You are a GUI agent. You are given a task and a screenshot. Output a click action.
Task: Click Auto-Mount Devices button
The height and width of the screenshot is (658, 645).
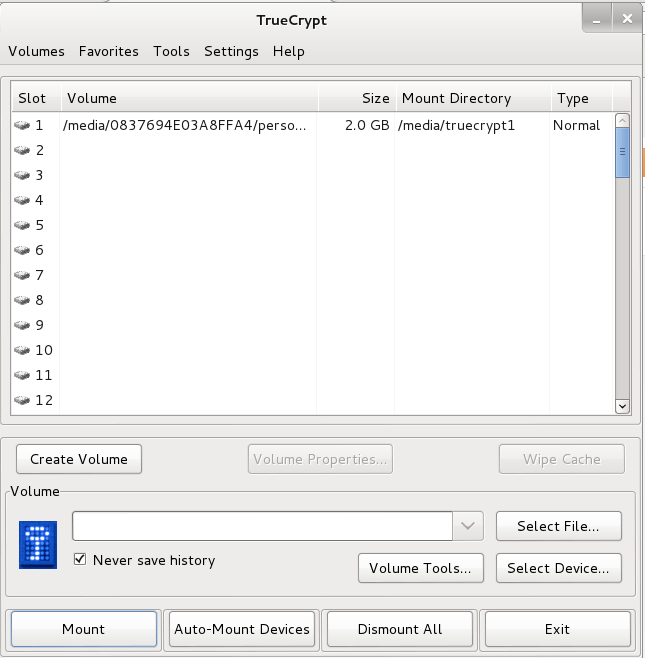pyautogui.click(x=242, y=629)
